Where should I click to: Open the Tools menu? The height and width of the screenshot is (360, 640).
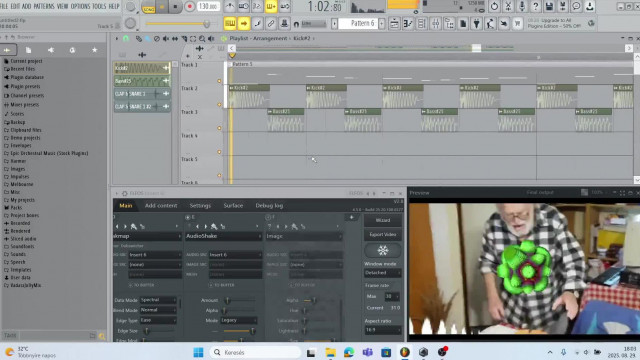tap(99, 7)
